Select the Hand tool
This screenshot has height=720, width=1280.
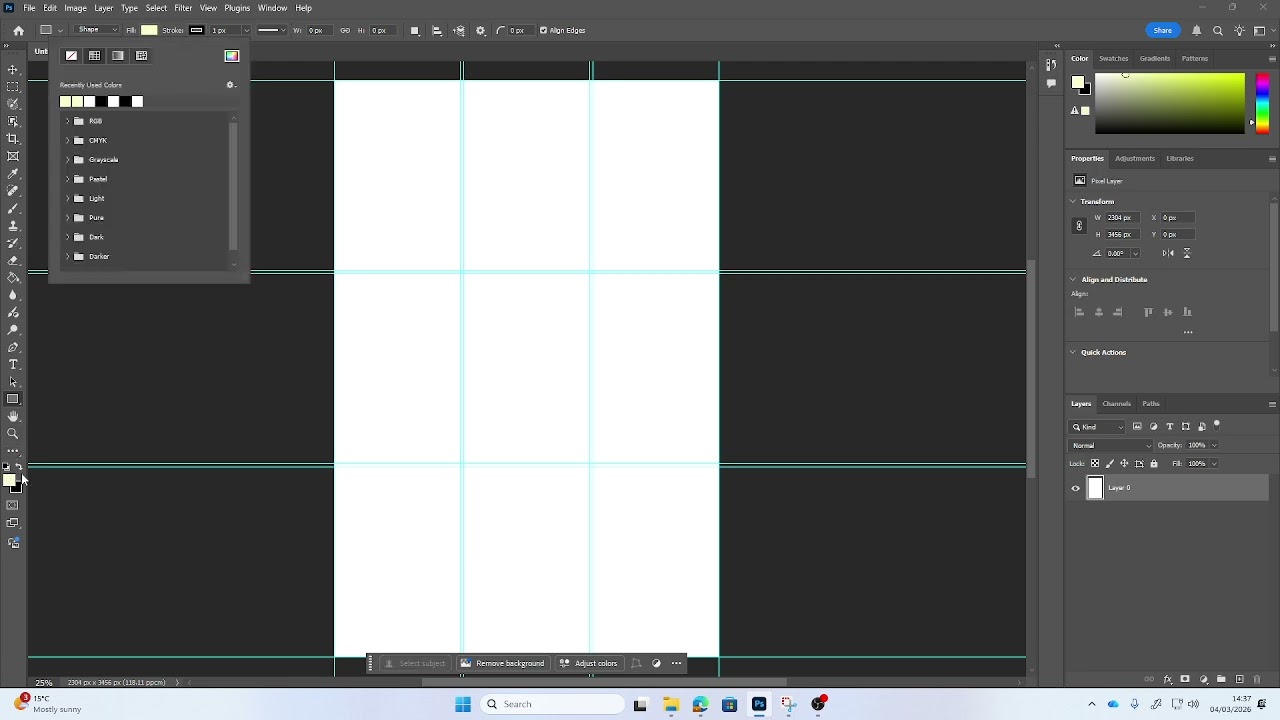pyautogui.click(x=13, y=416)
